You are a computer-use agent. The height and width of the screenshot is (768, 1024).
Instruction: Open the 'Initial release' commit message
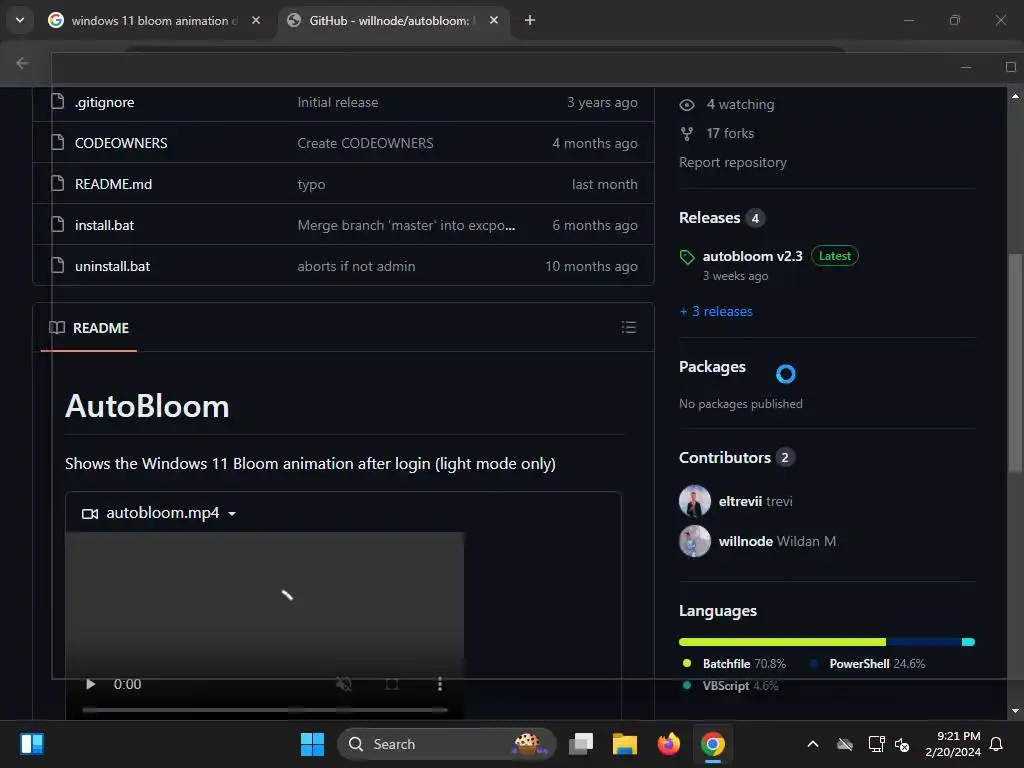(x=338, y=103)
